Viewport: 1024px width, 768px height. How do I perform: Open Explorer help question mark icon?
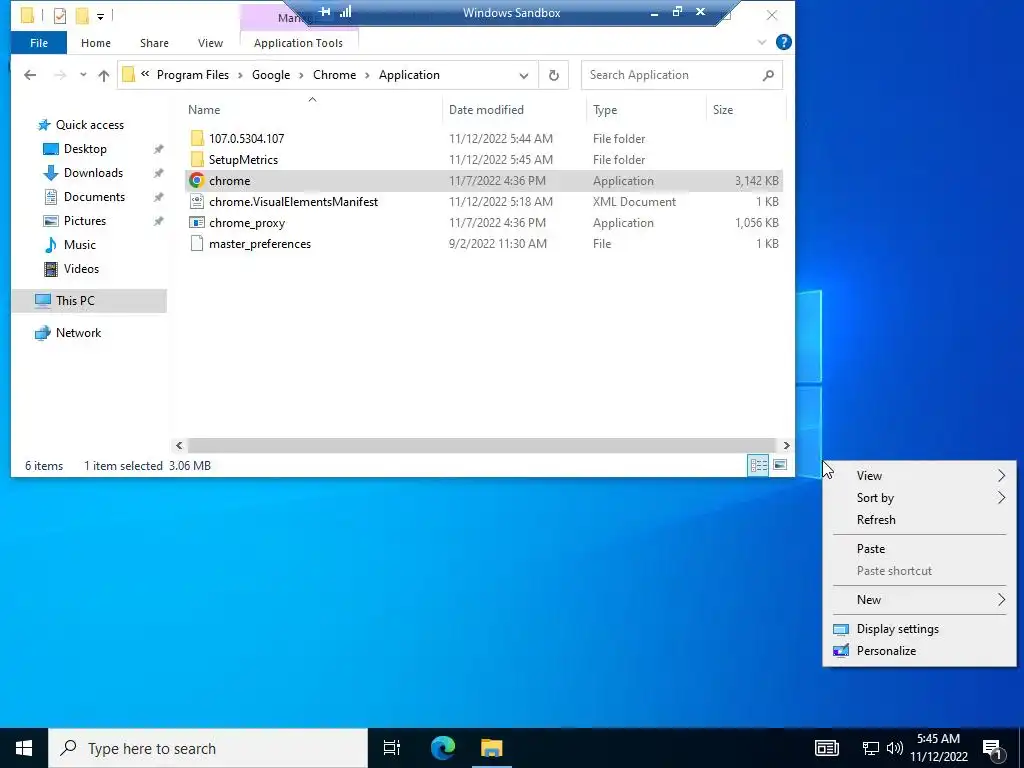point(783,42)
